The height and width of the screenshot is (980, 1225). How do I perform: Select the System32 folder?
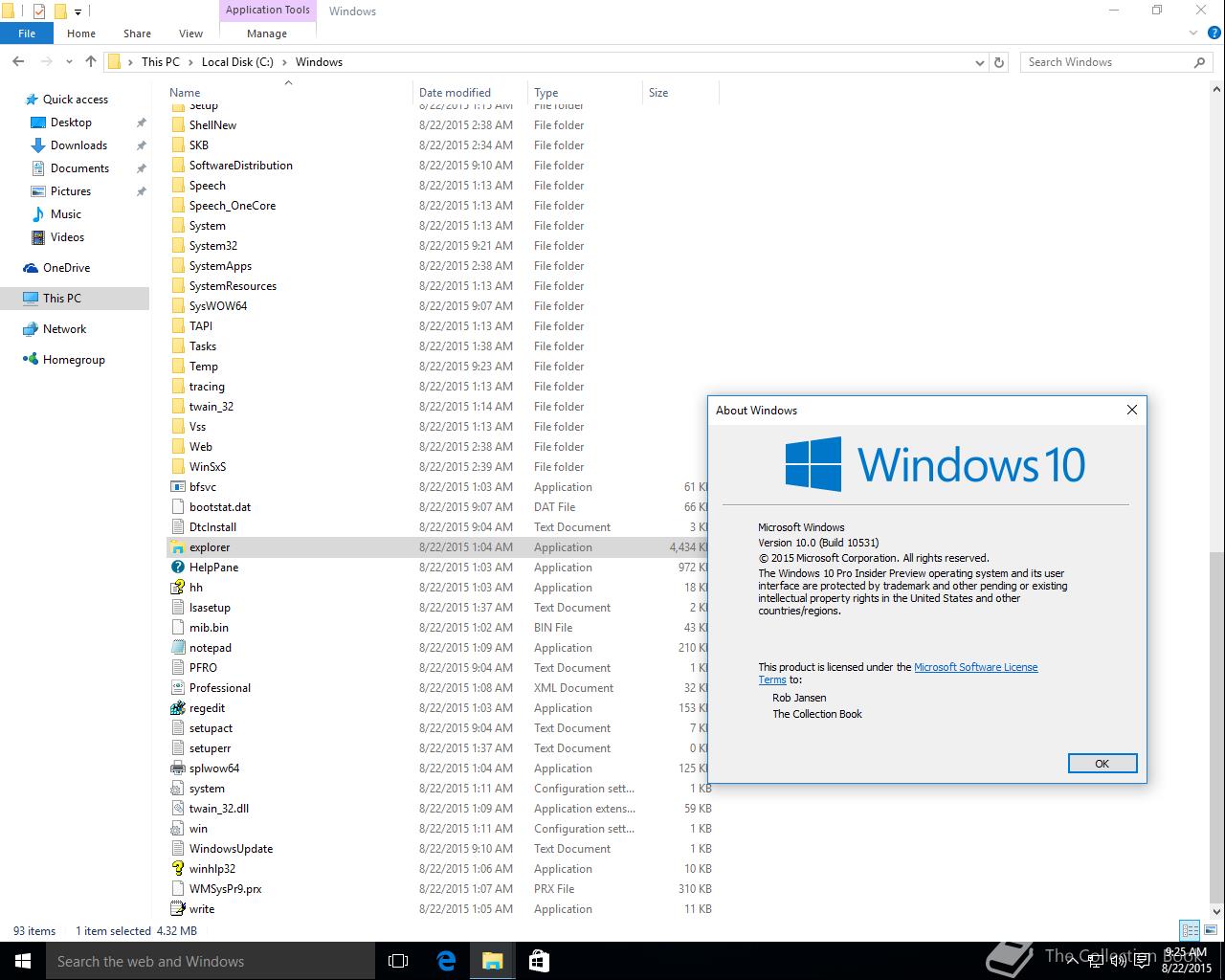pos(213,246)
